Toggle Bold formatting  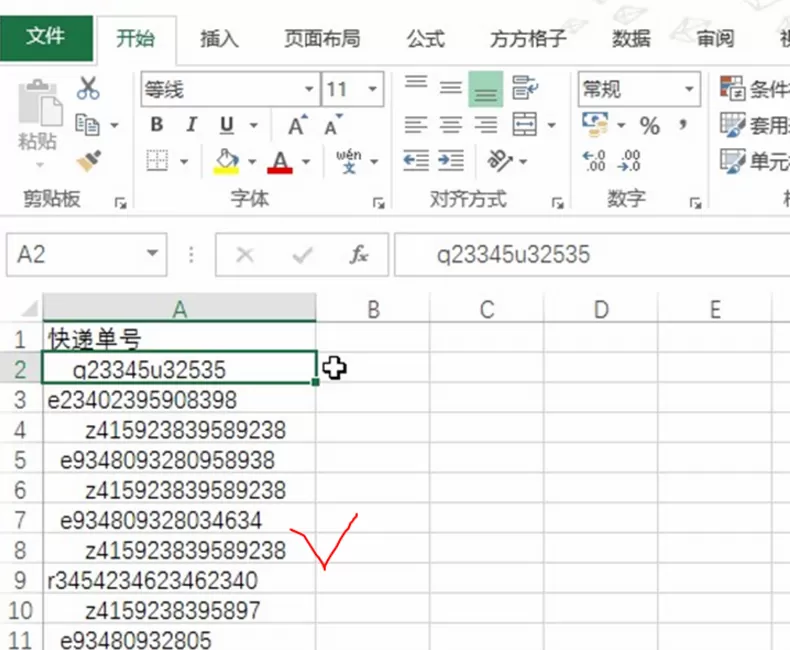click(x=157, y=124)
